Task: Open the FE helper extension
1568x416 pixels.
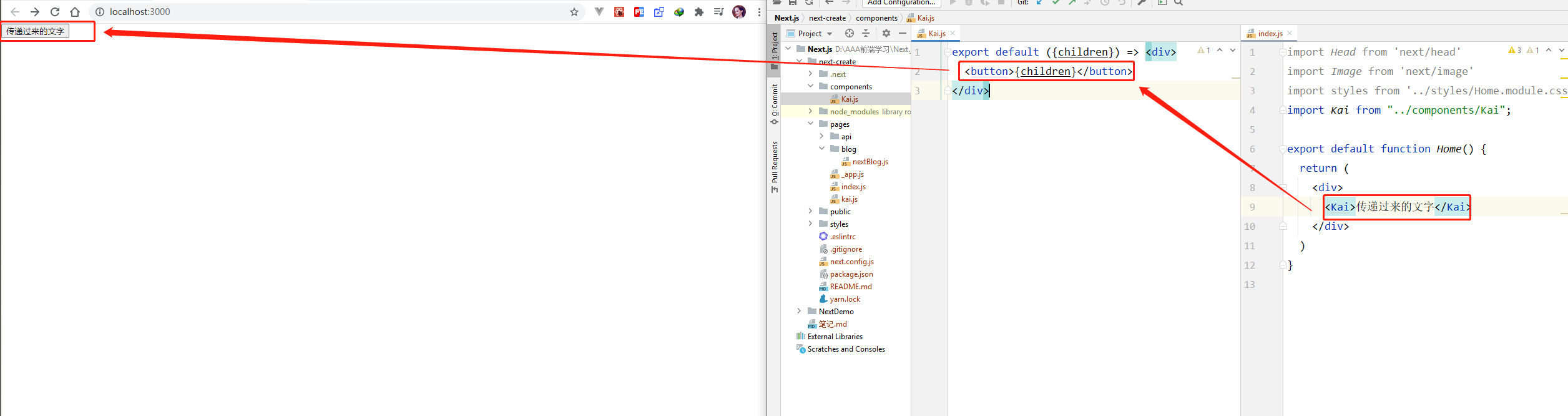Action: (x=639, y=12)
